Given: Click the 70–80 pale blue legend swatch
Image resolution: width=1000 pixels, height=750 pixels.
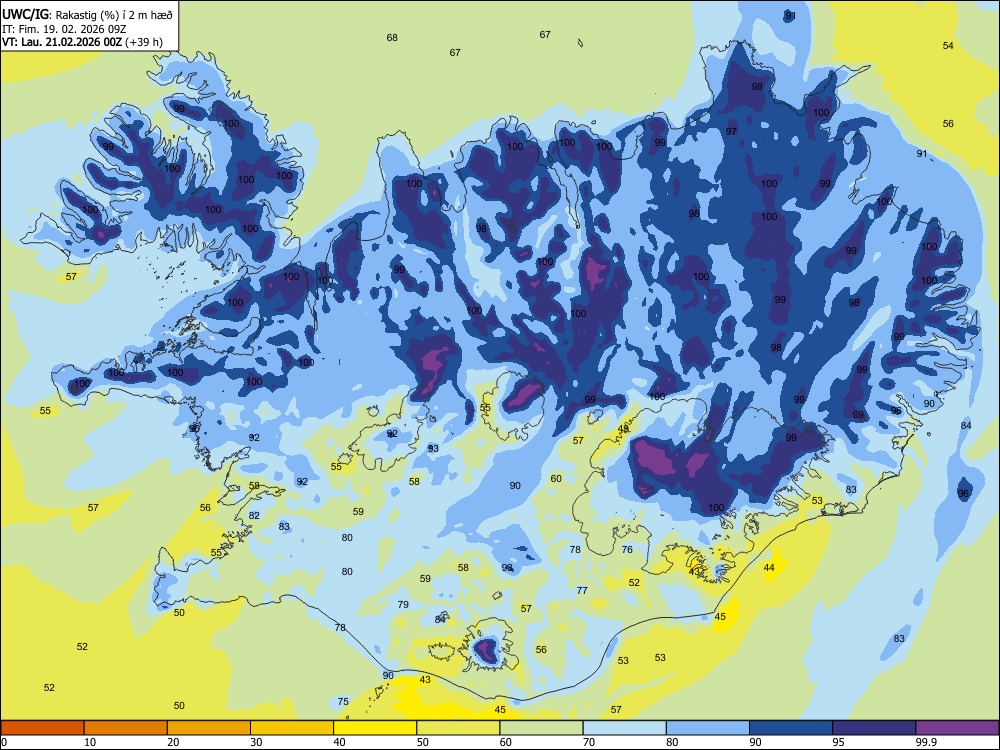Looking at the screenshot, I should pyautogui.click(x=624, y=728).
